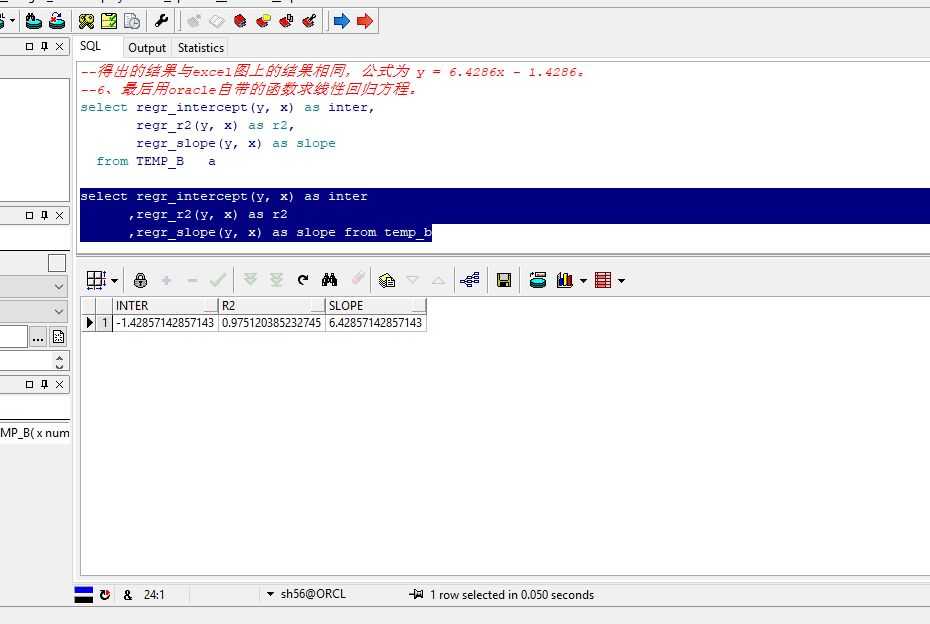Click the fetch next page icon

click(250, 280)
